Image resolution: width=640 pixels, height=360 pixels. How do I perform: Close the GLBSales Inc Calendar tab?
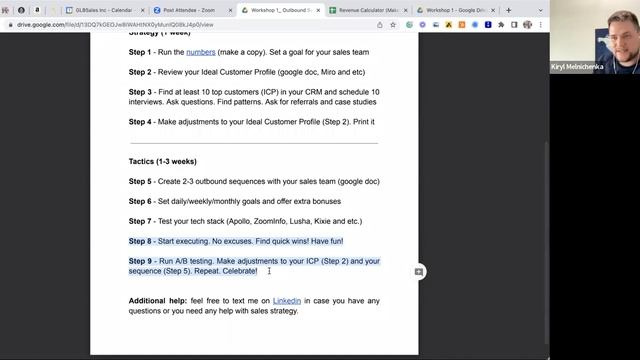pyautogui.click(x=142, y=10)
